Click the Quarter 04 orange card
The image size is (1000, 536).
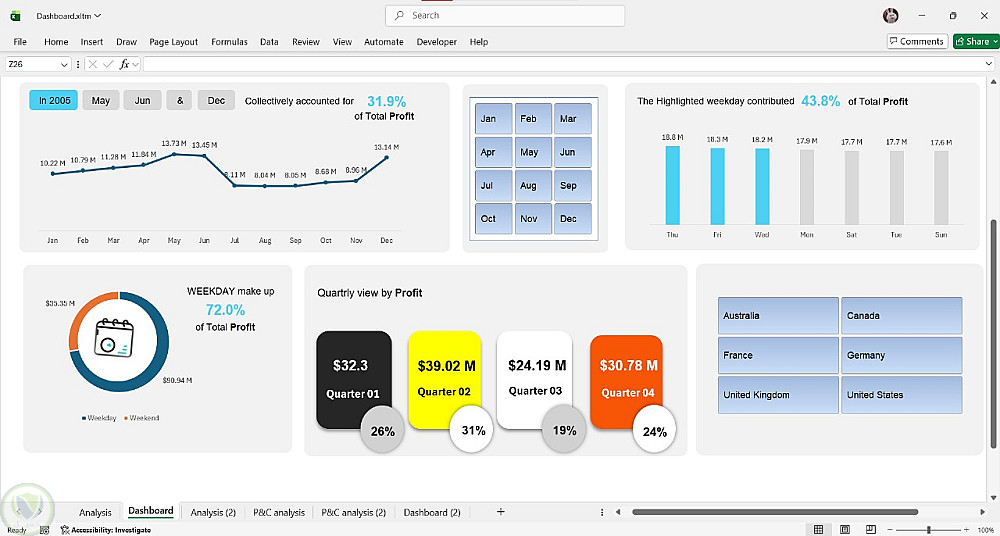626,382
